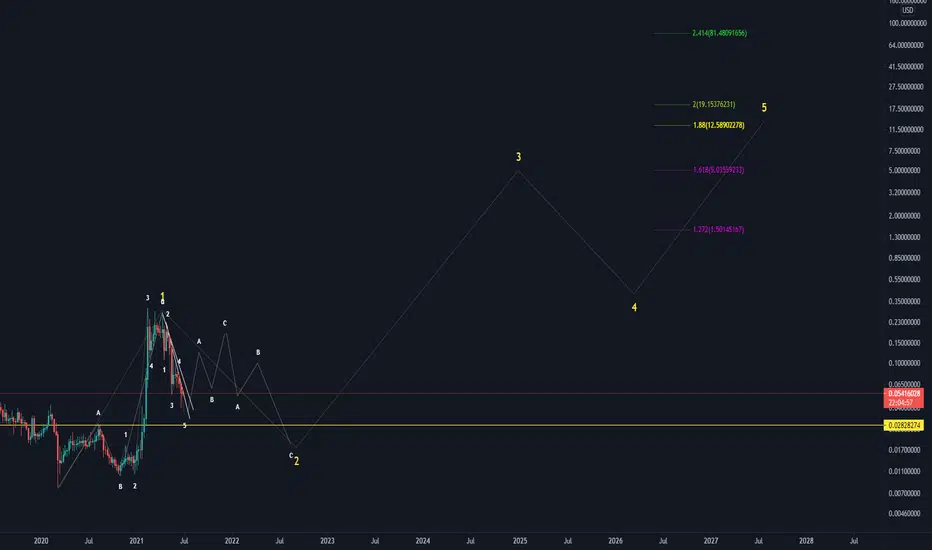
Task: Click 2023 on the time axis
Action: point(328,541)
